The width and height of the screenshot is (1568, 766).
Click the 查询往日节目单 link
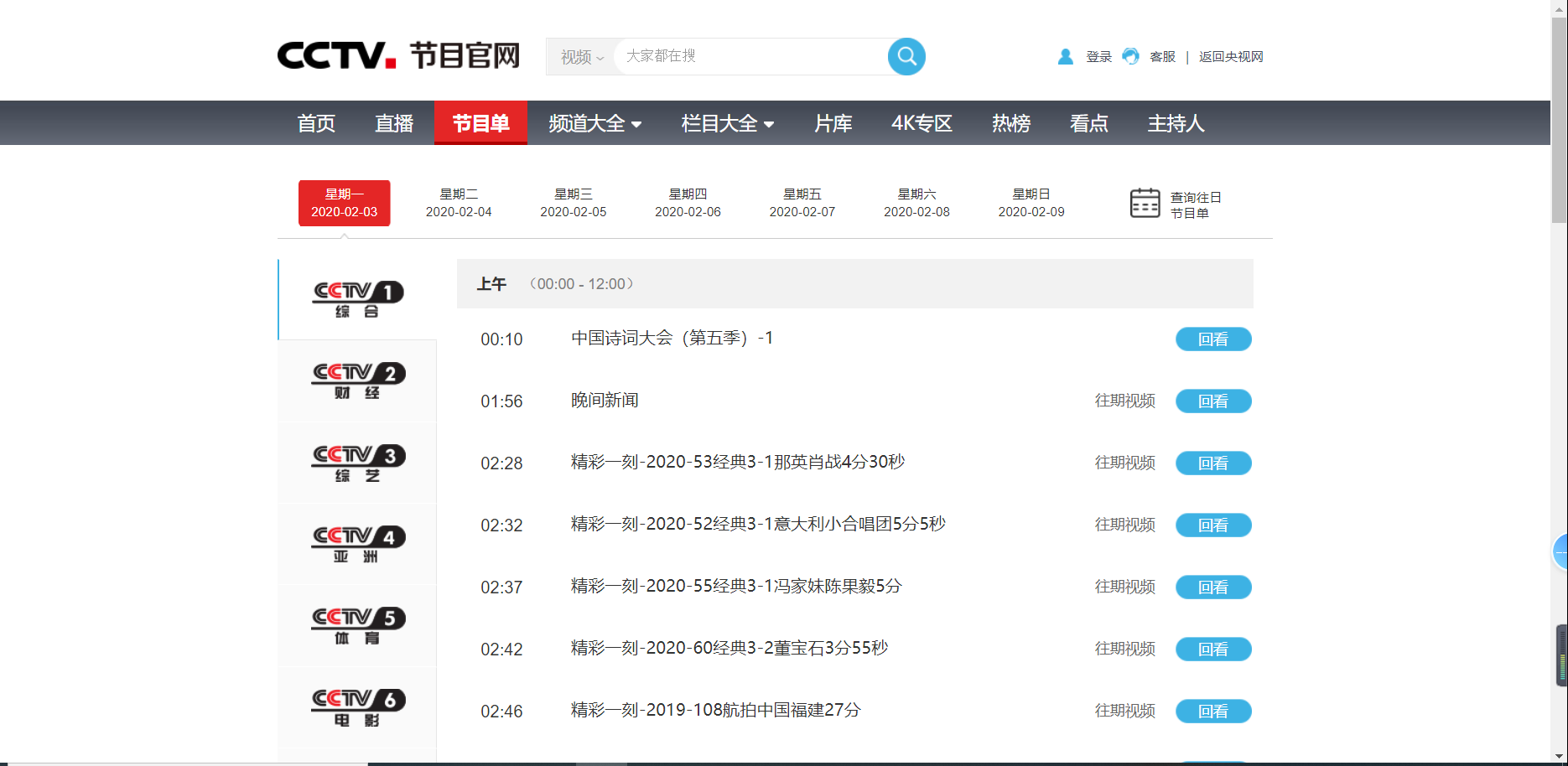click(1196, 205)
